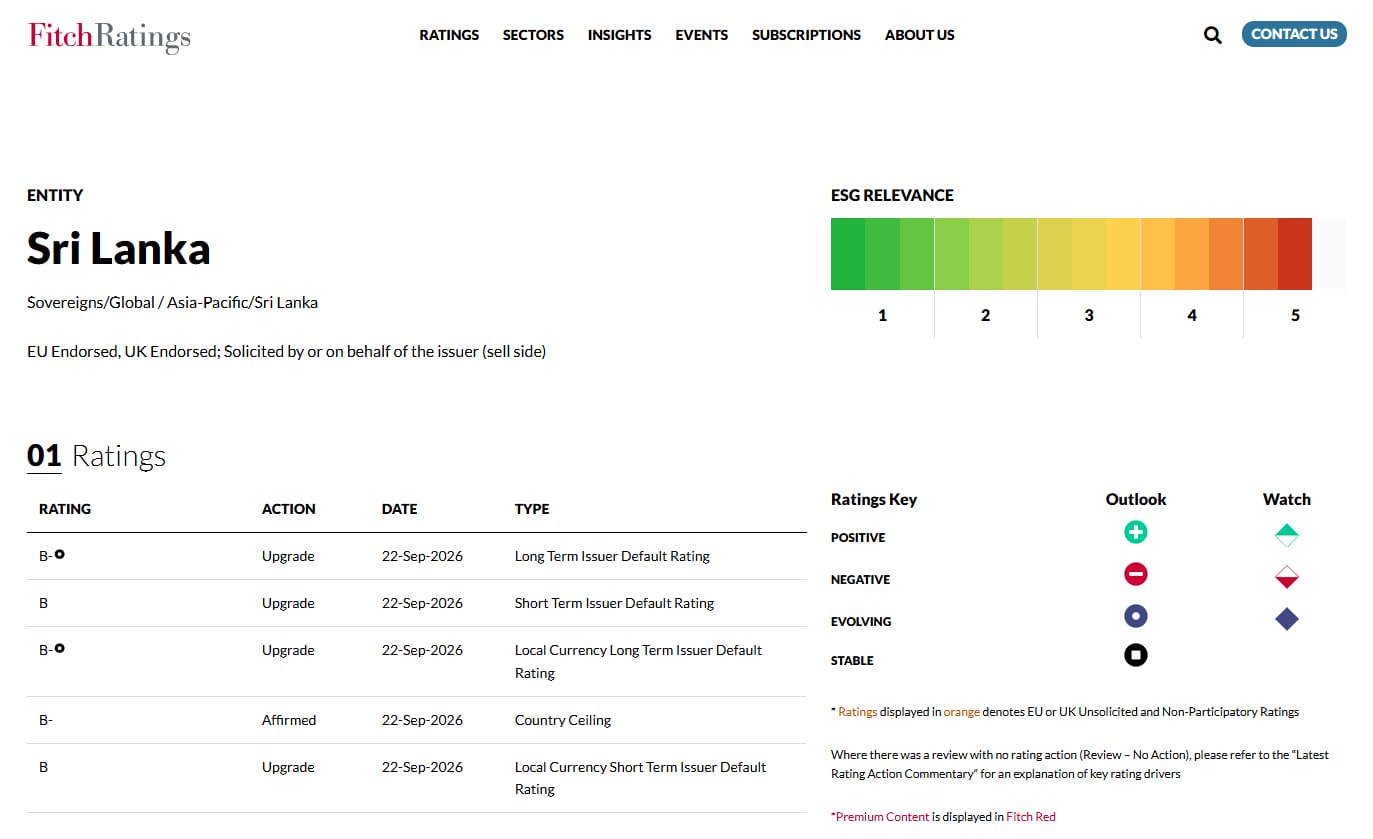1373x839 pixels.
Task: Click the purple Evolving Watch diamond icon
Action: point(1287,619)
